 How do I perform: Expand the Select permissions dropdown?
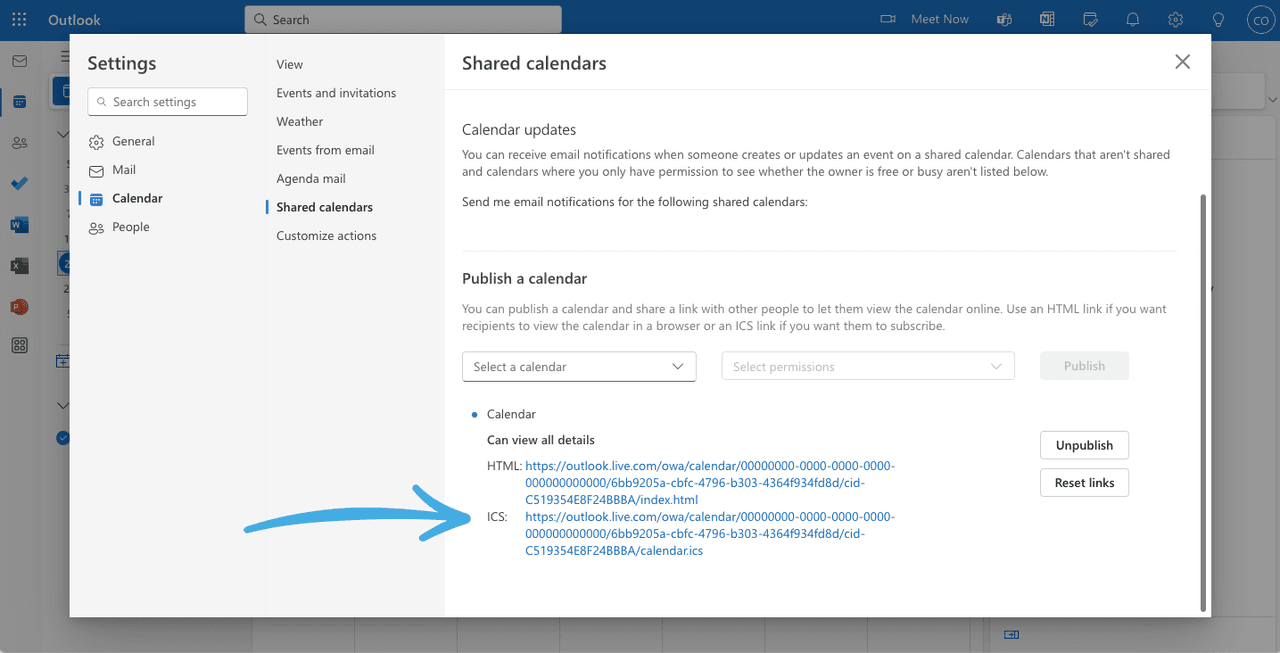pyautogui.click(x=867, y=366)
